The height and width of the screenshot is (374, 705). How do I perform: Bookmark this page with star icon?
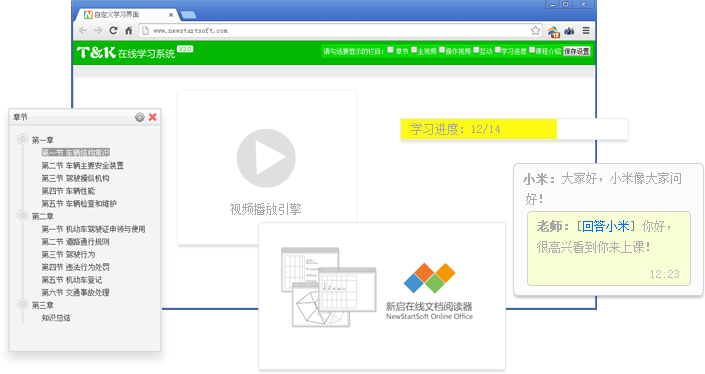pos(535,31)
